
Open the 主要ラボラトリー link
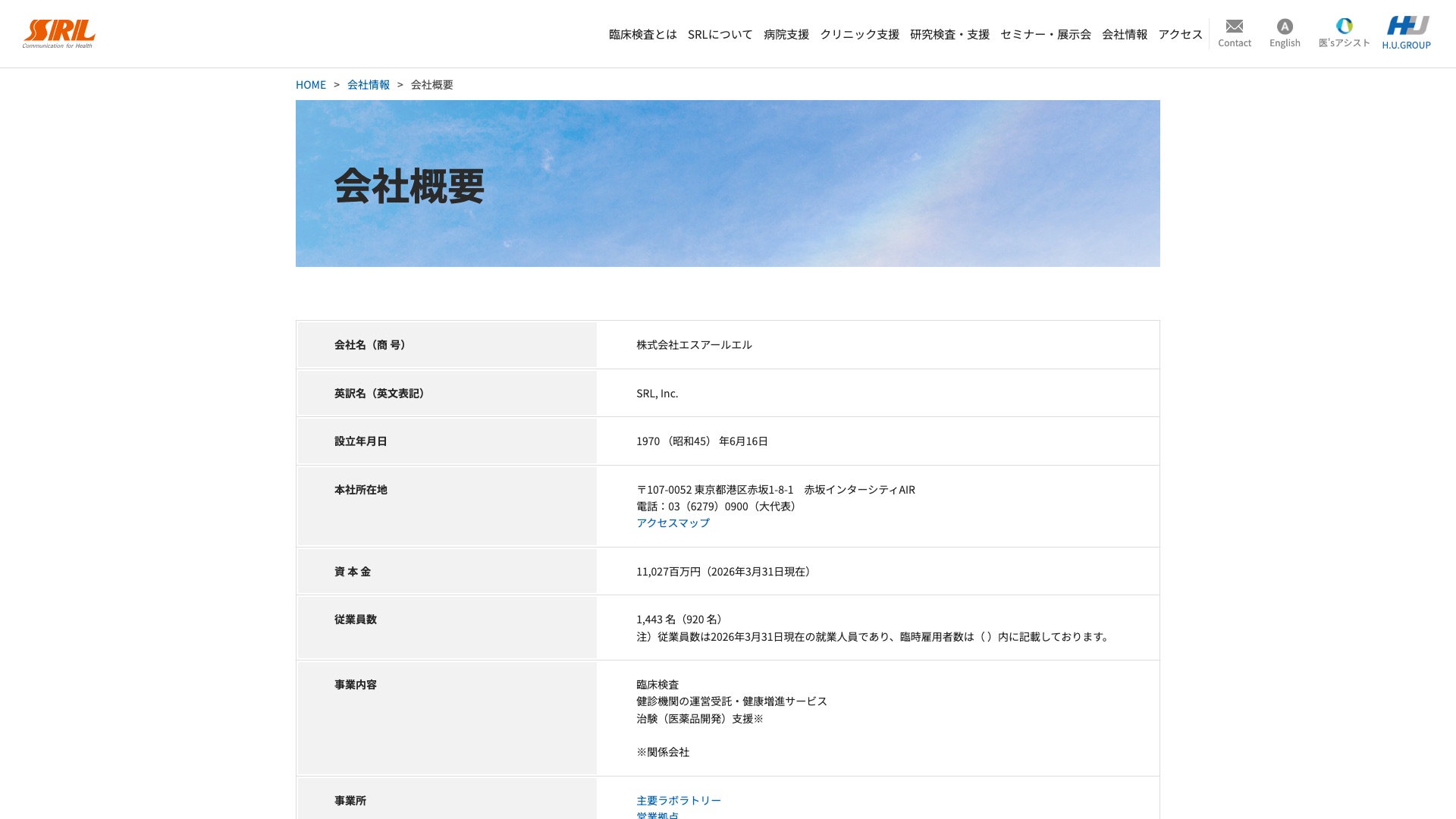click(x=679, y=800)
